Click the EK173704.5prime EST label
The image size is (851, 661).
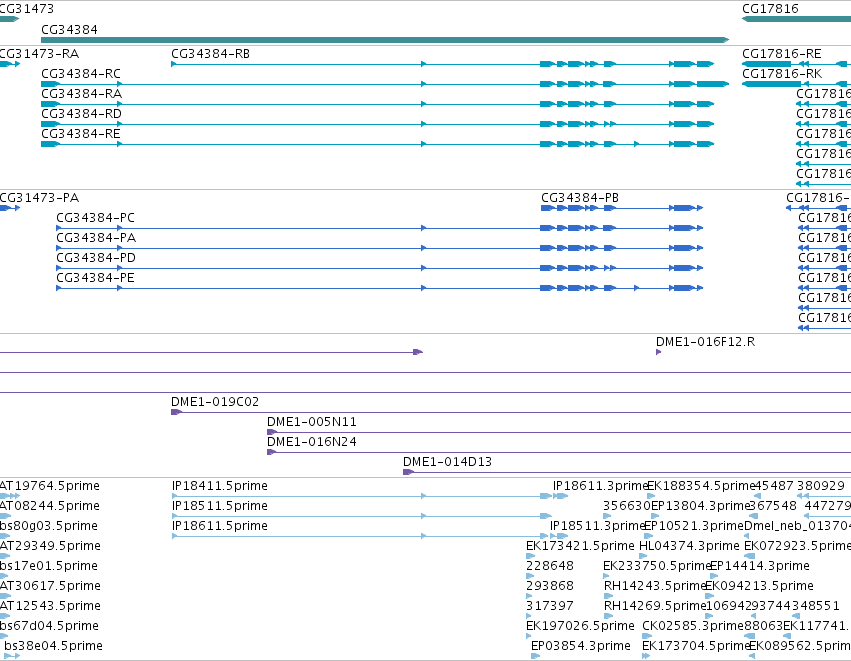click(696, 646)
